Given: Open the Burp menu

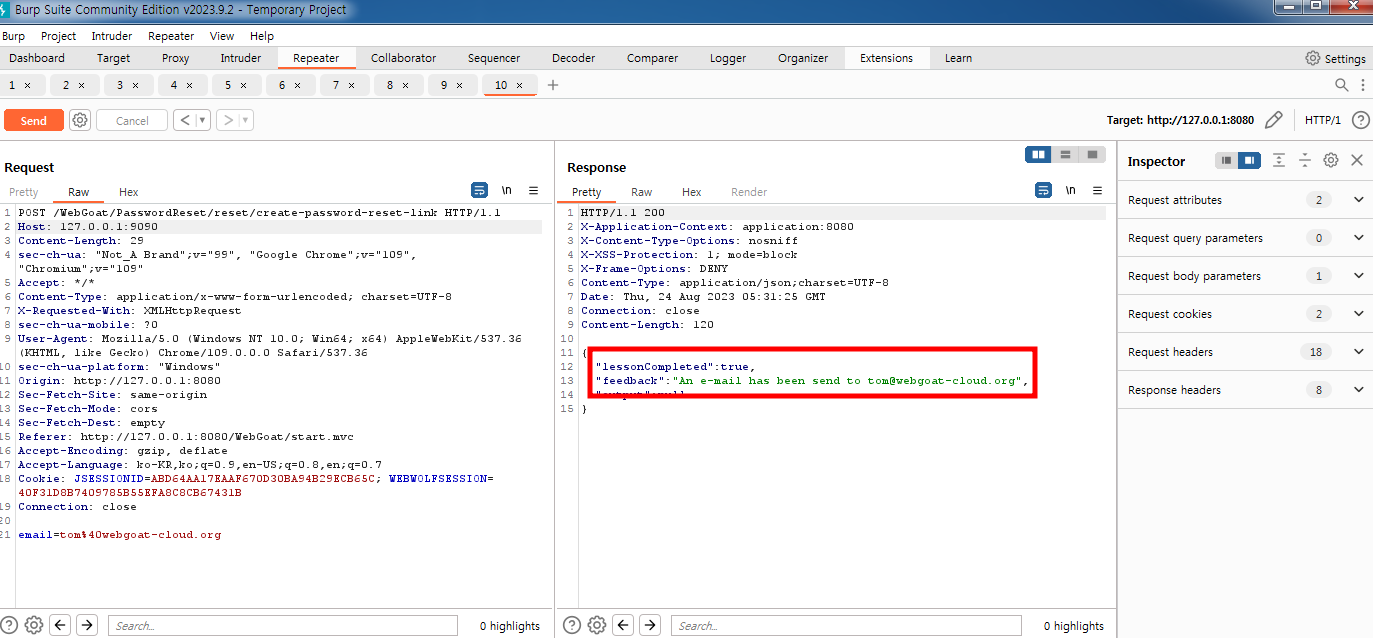Looking at the screenshot, I should 13,36.
